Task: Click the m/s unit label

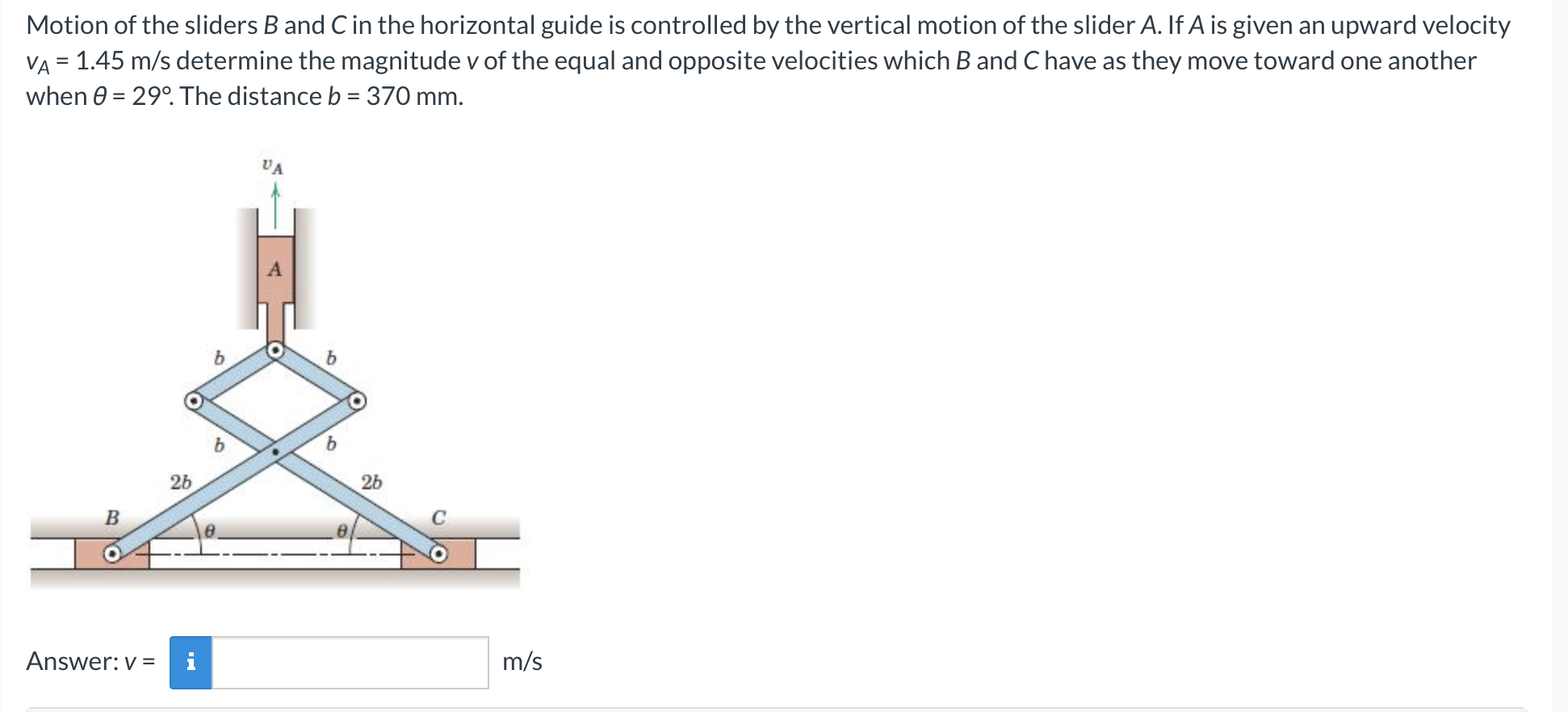Action: tap(522, 661)
